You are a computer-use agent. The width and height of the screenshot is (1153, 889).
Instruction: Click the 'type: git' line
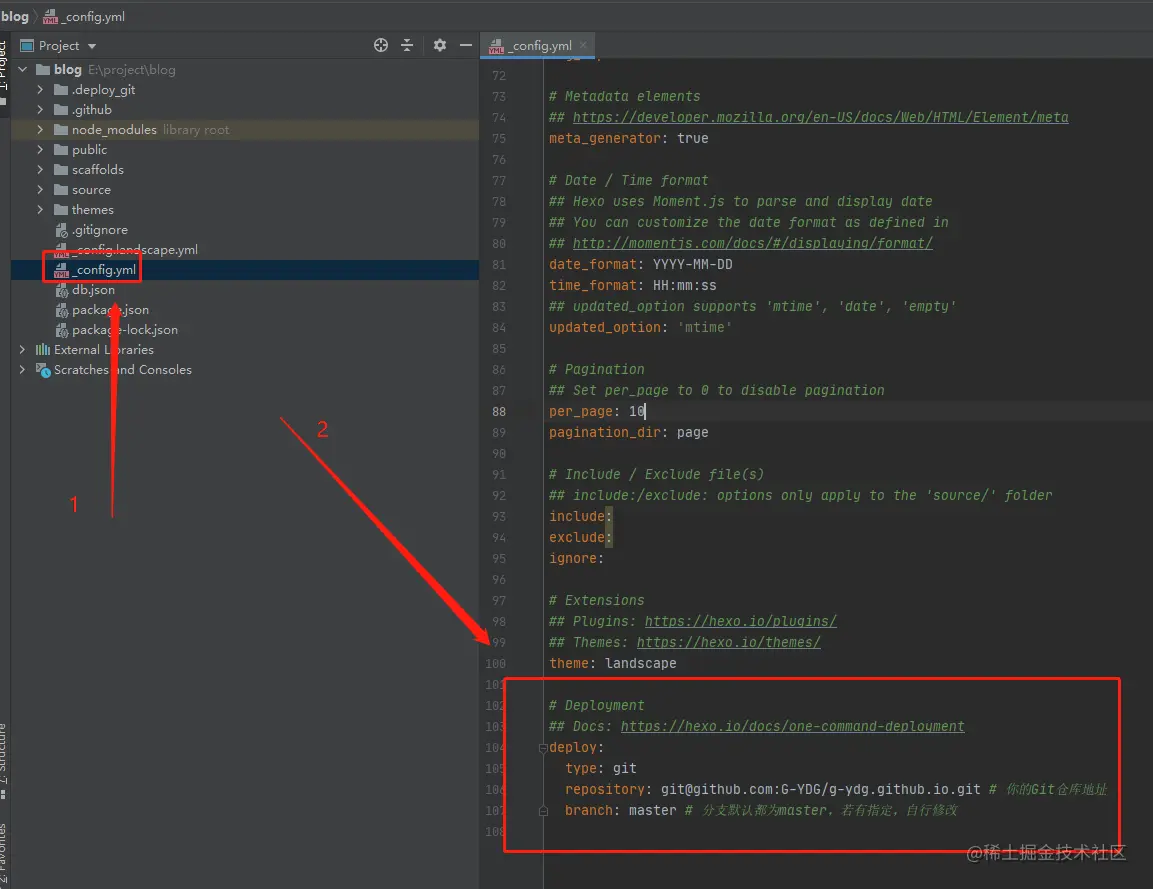point(601,768)
